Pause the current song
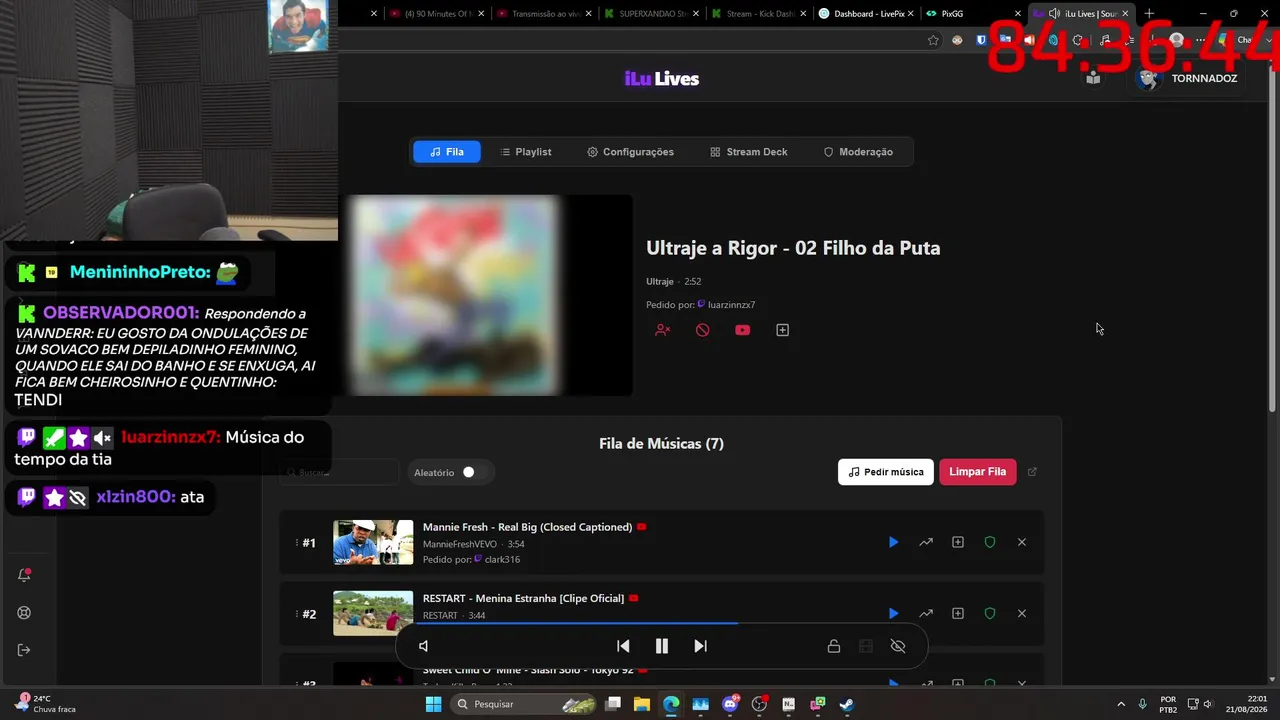 coord(661,646)
